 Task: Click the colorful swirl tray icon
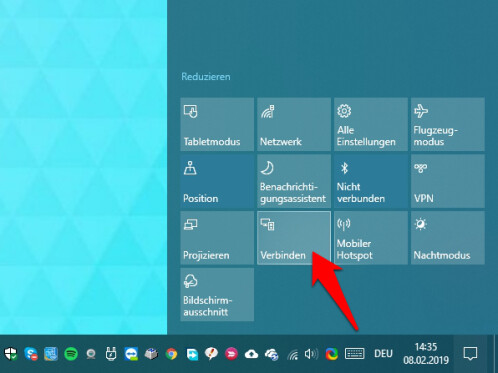(x=331, y=354)
